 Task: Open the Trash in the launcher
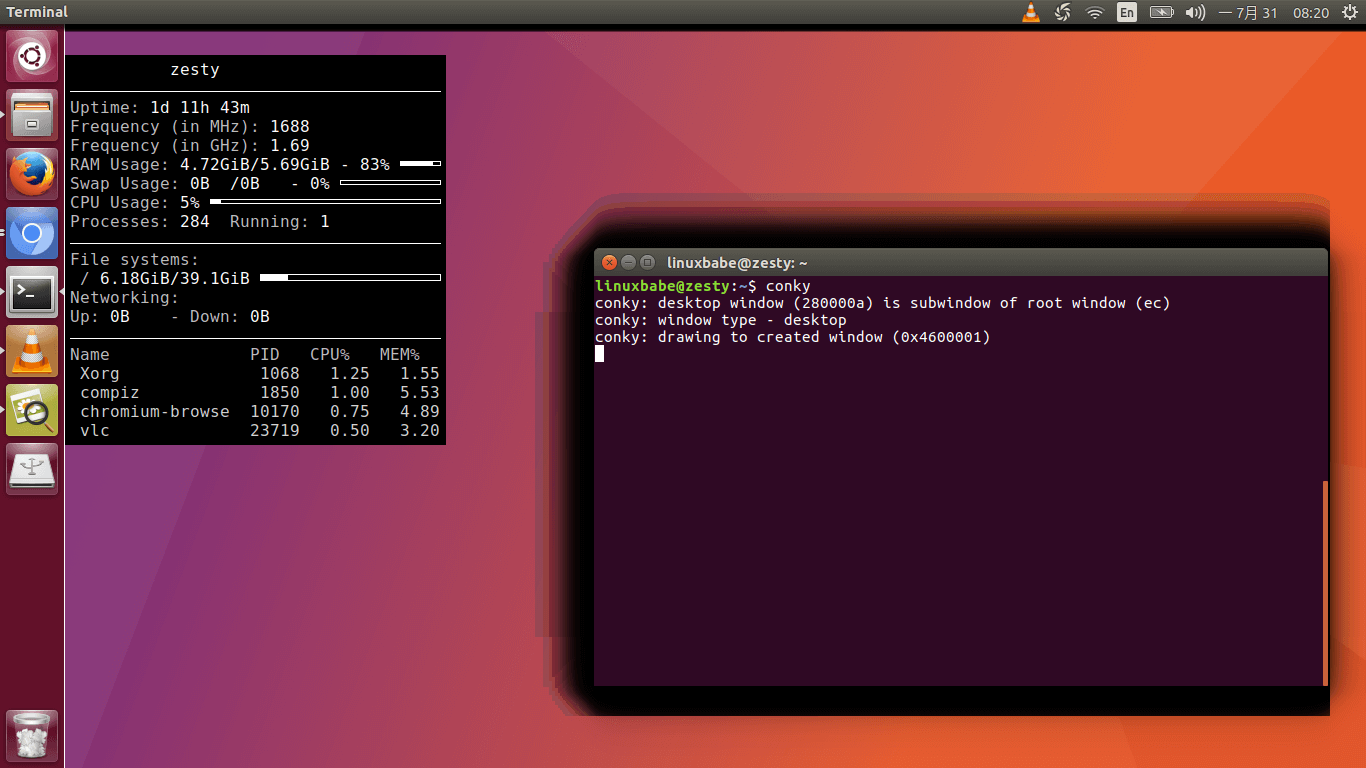[x=32, y=736]
